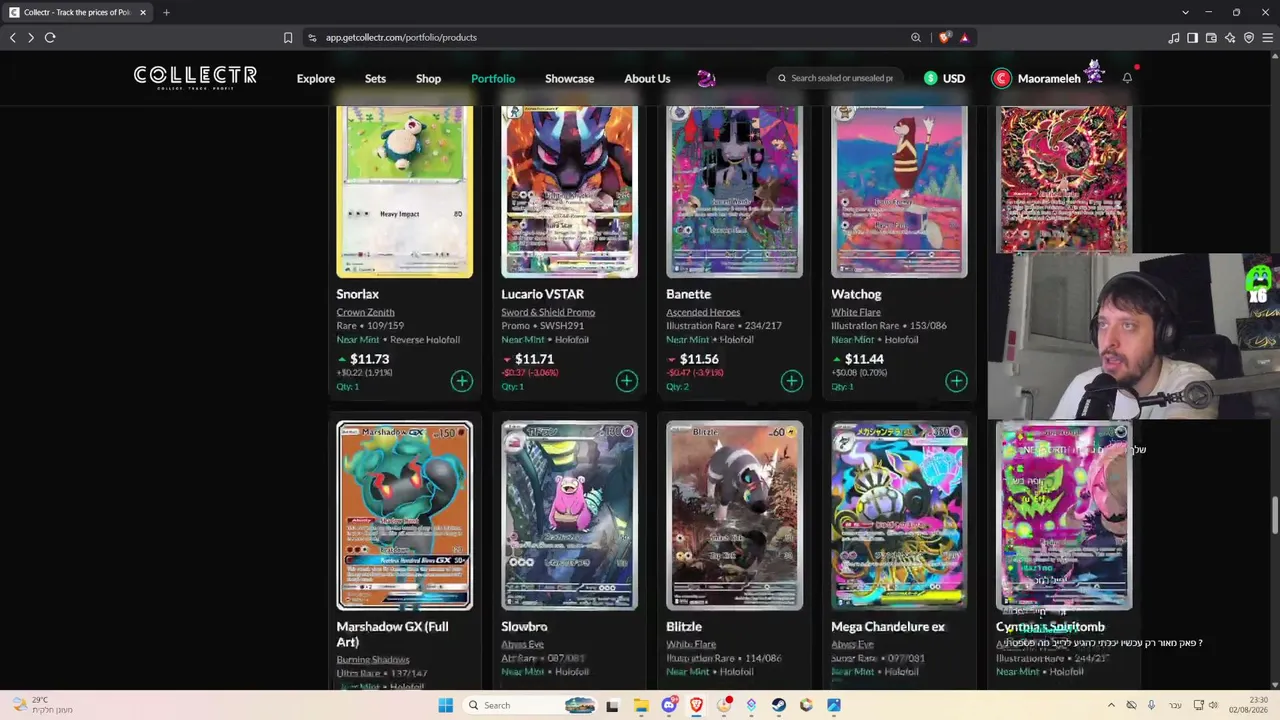
Task: Open Discord from taskbar
Action: coord(669,705)
